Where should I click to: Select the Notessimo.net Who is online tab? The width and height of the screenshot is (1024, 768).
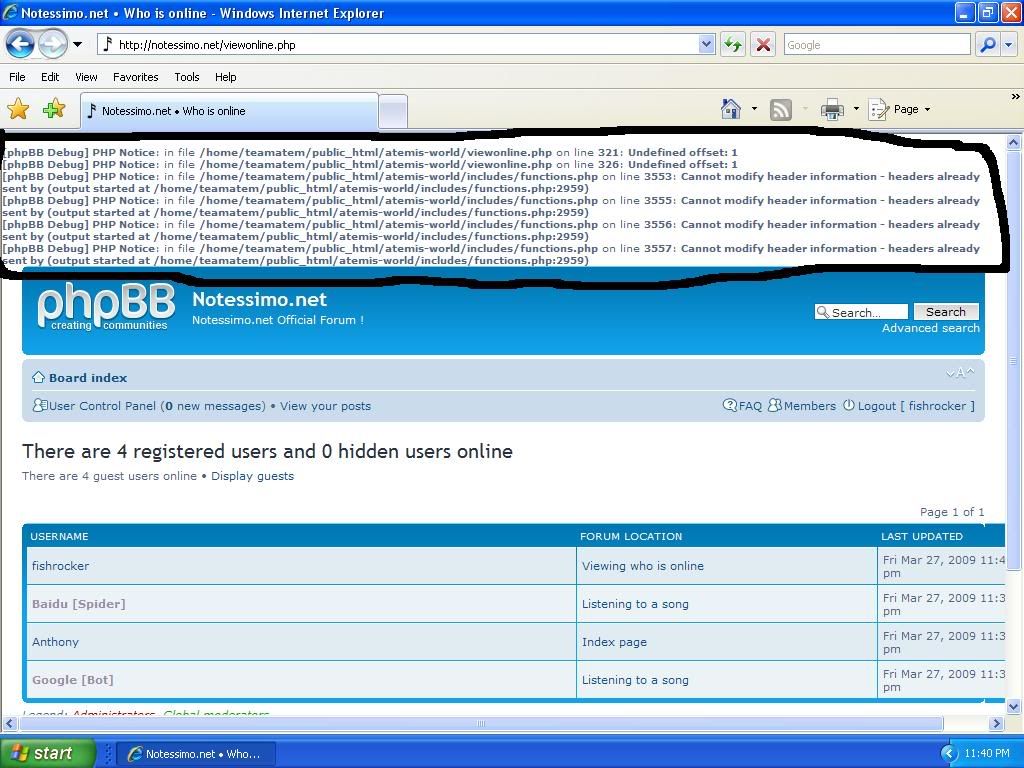[x=228, y=111]
